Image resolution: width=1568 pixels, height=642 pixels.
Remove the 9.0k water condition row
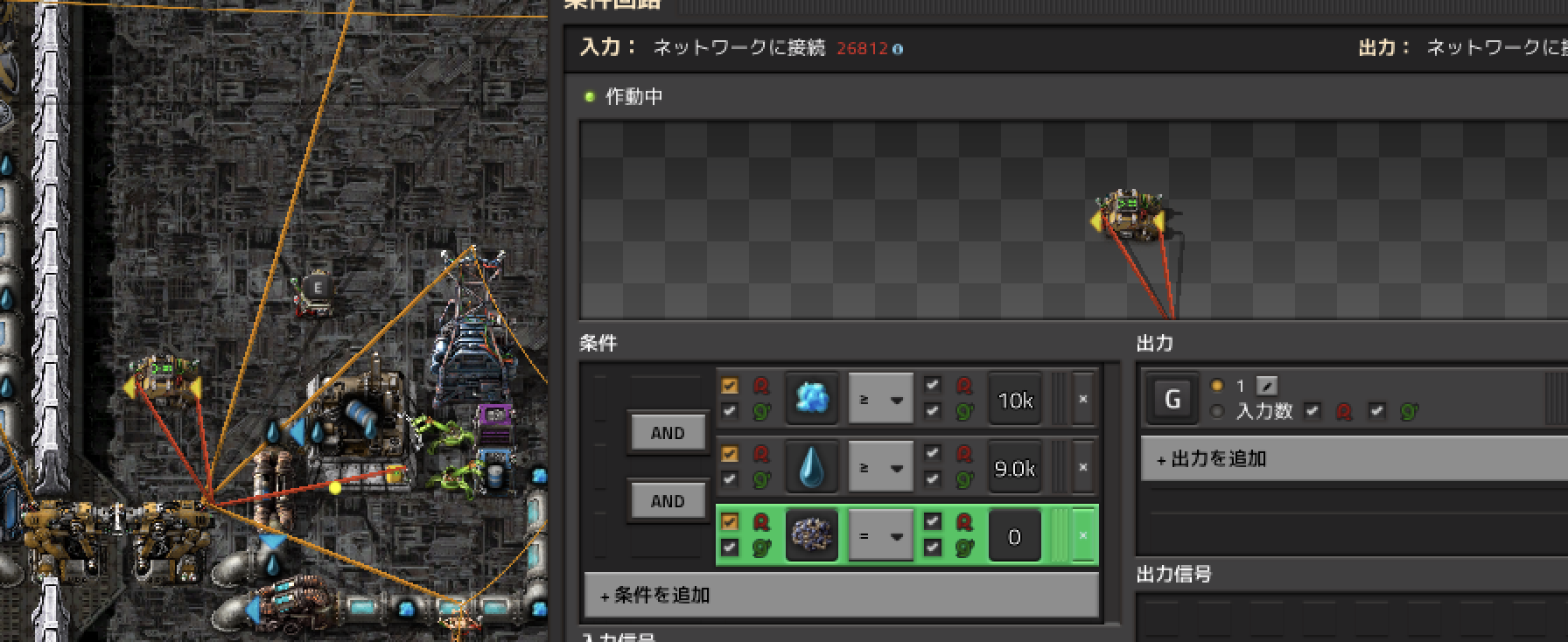pos(1082,467)
